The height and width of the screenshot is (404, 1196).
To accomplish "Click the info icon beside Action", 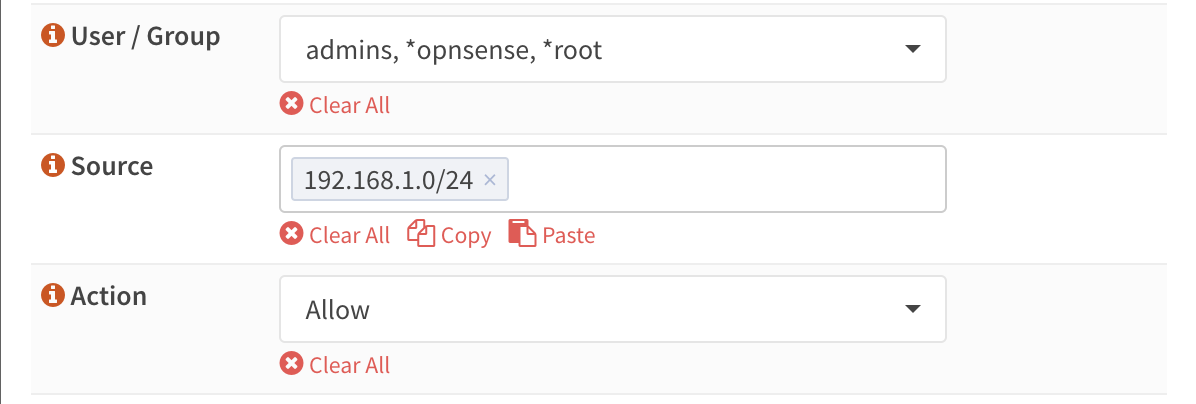I will (52, 296).
